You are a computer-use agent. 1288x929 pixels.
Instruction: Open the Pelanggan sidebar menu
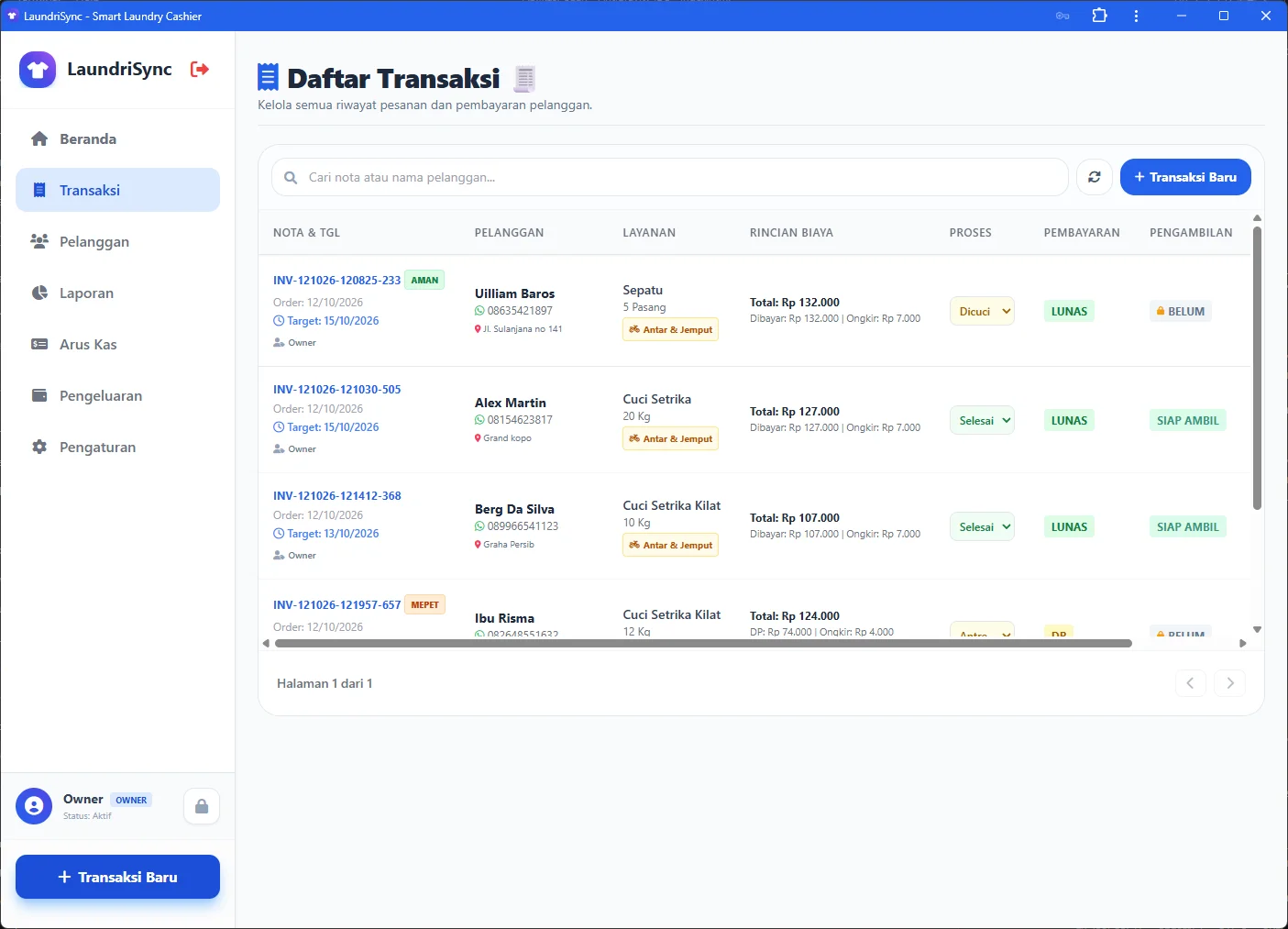coord(117,242)
